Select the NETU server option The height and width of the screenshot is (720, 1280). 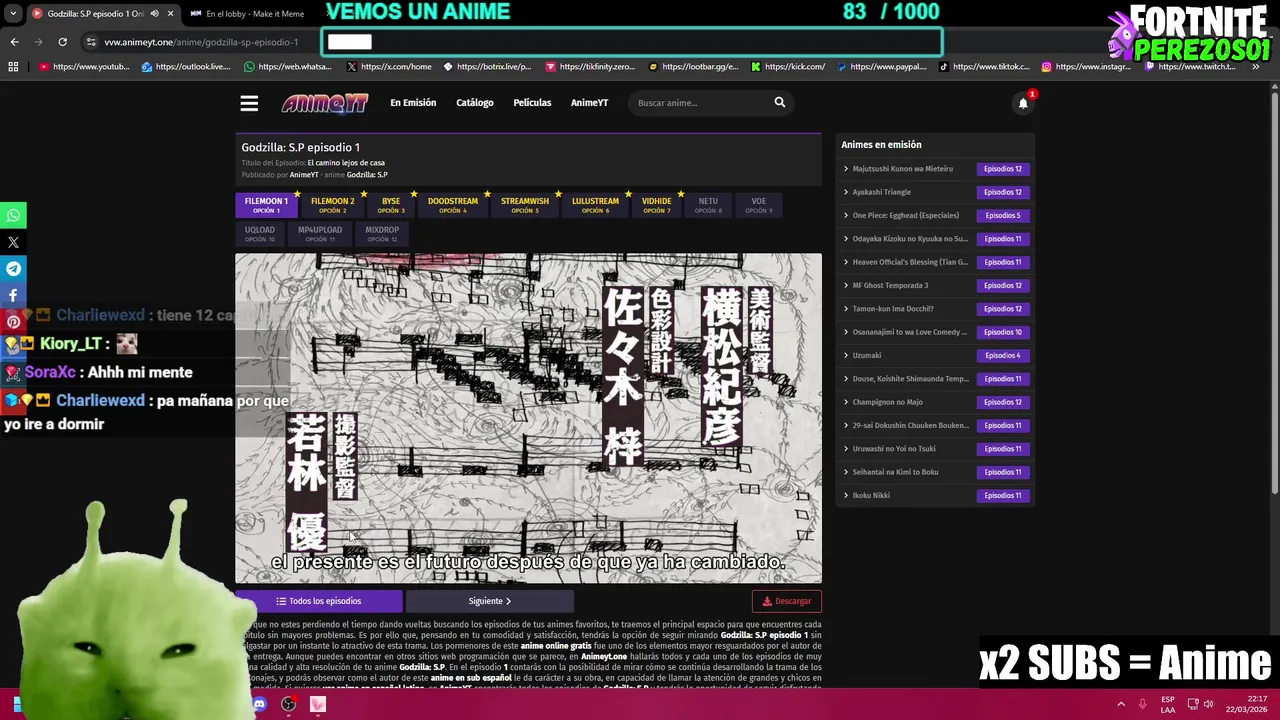(x=708, y=205)
